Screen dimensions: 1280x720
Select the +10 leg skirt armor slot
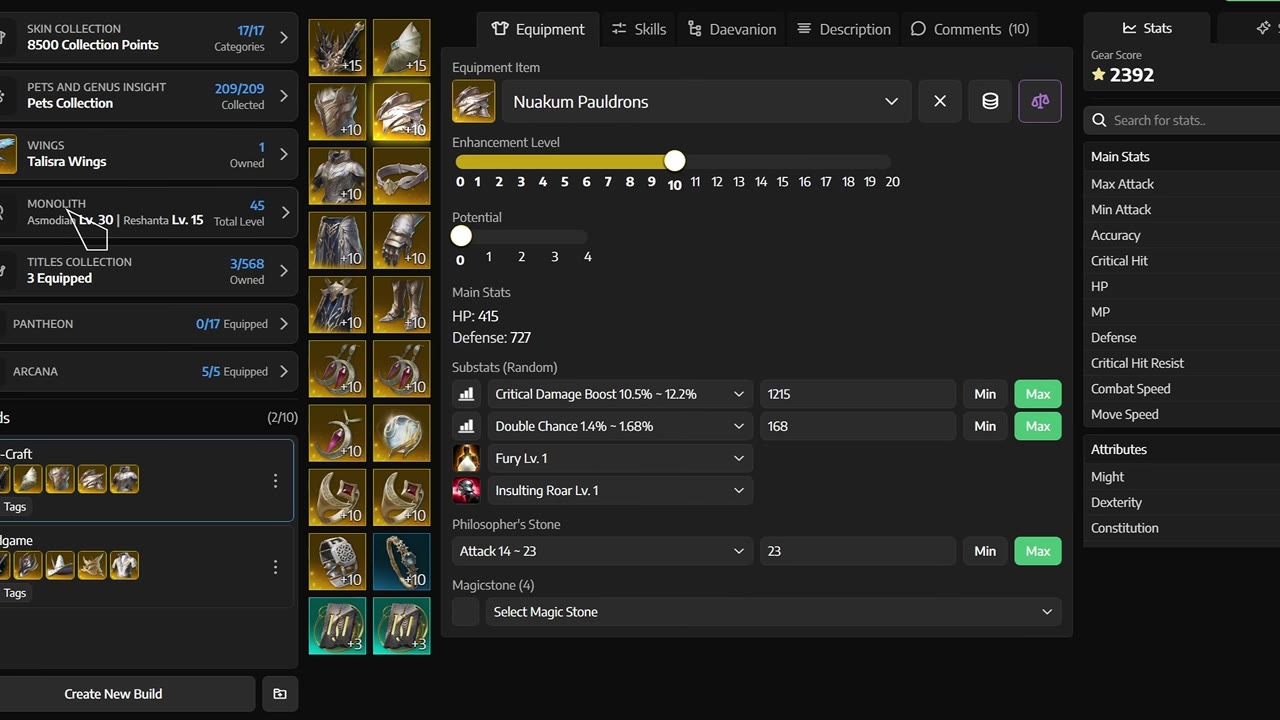(337, 240)
